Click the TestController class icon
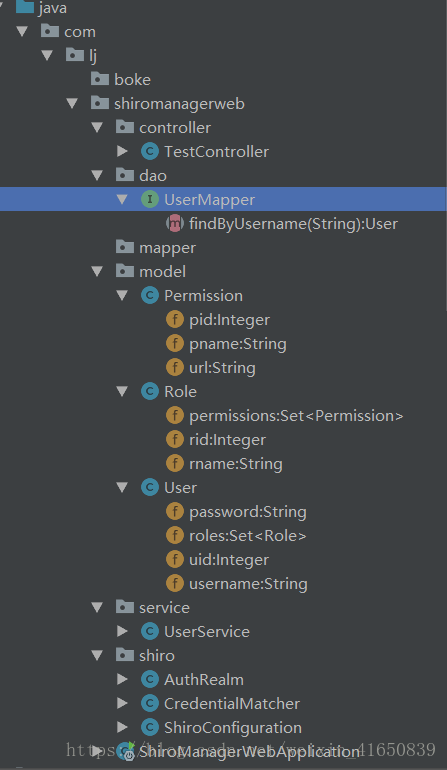The image size is (447, 770). point(150,152)
